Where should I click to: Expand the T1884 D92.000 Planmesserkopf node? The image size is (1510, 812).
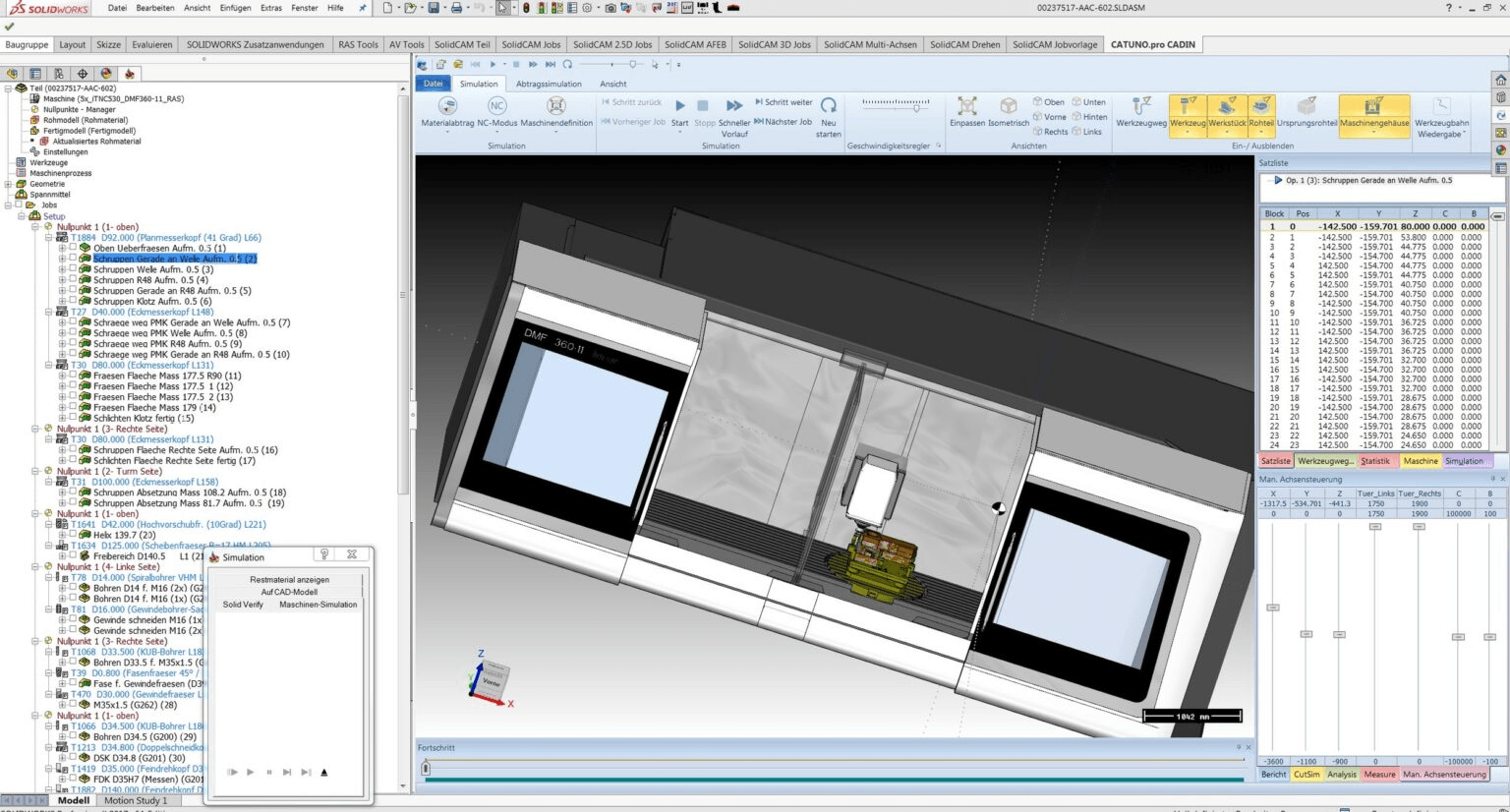(x=47, y=237)
